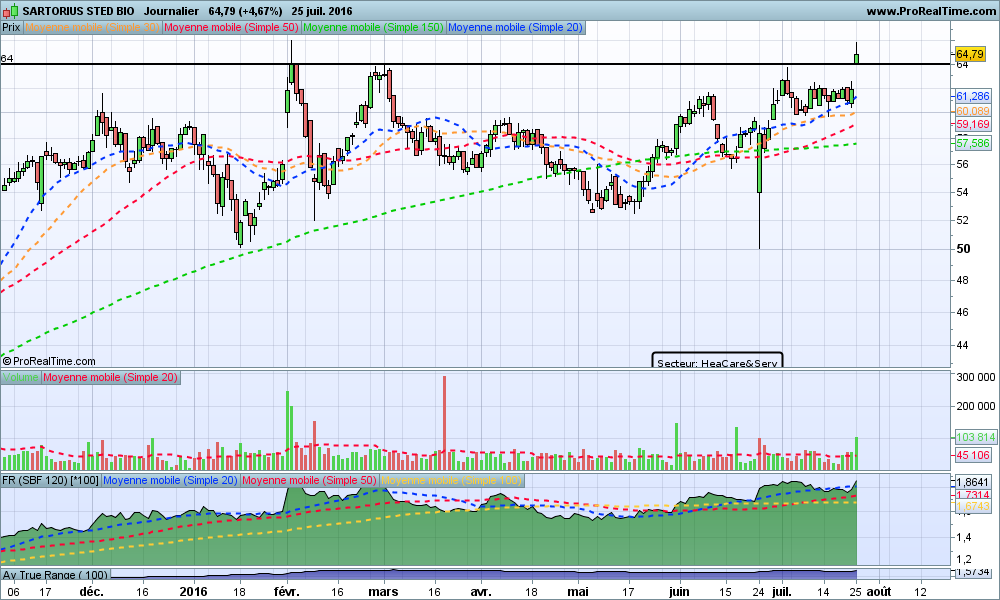Click the 25 juil. 2016 date text
The image size is (1000, 600).
[321, 11]
